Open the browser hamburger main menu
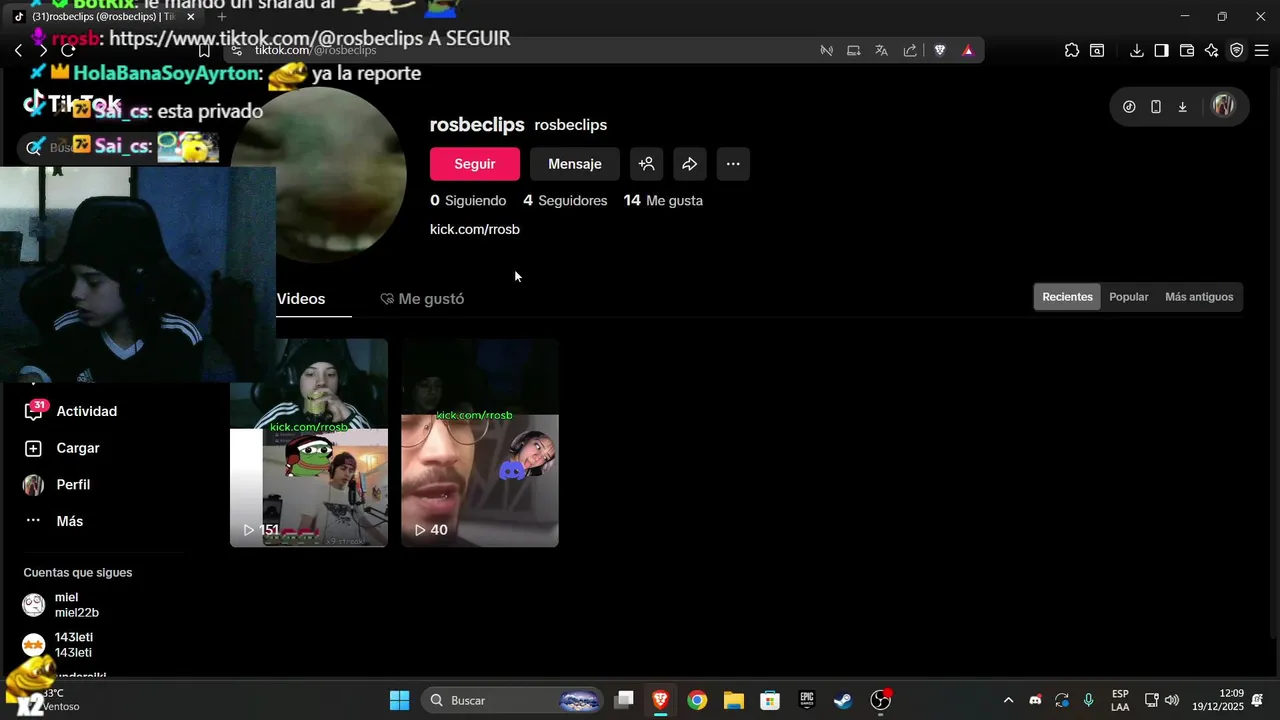The height and width of the screenshot is (720, 1280). coord(1262,50)
